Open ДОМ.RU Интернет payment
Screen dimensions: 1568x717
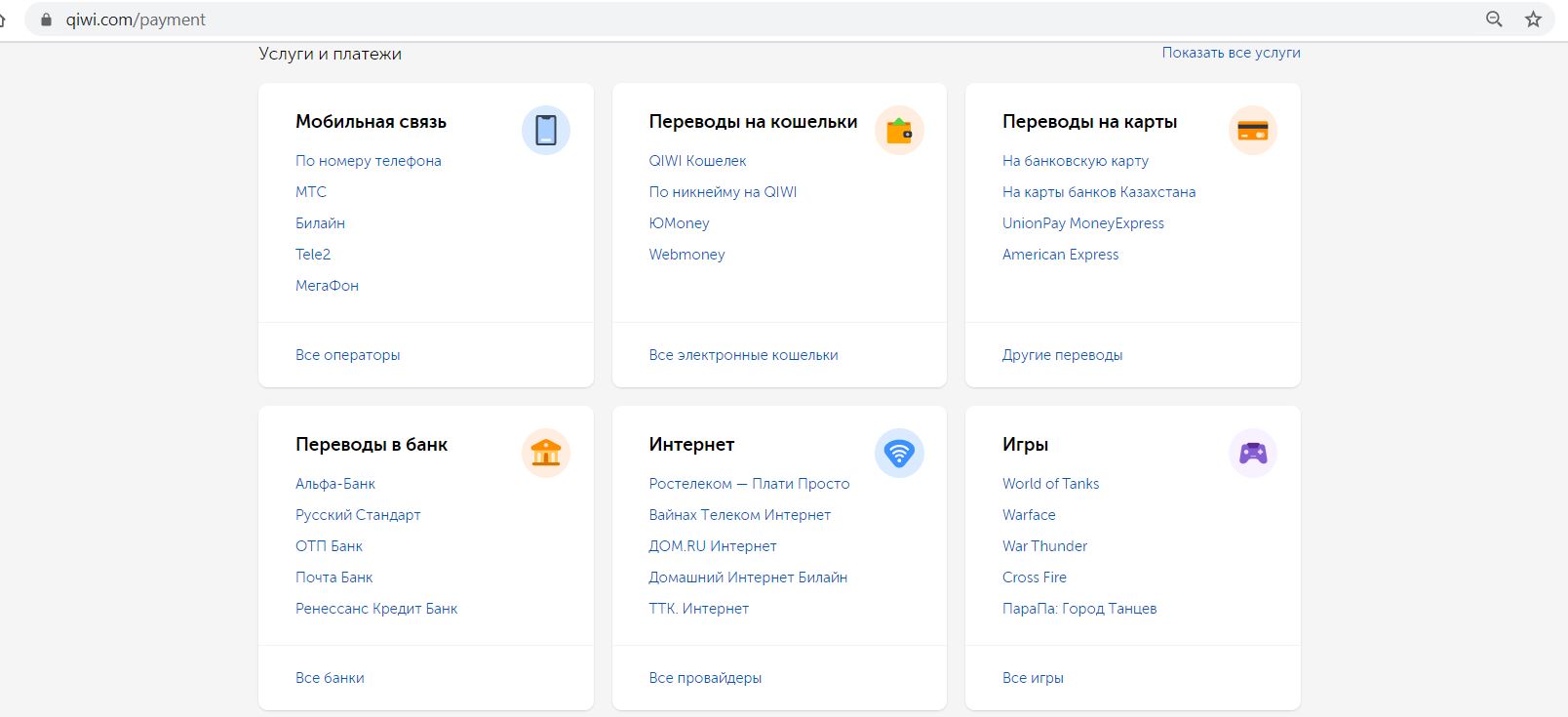click(713, 546)
